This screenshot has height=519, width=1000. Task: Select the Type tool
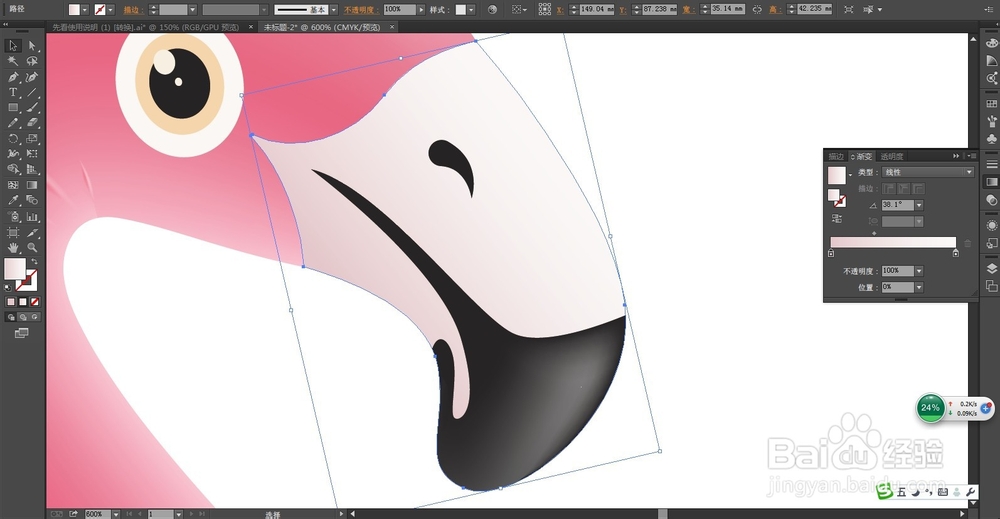point(13,92)
